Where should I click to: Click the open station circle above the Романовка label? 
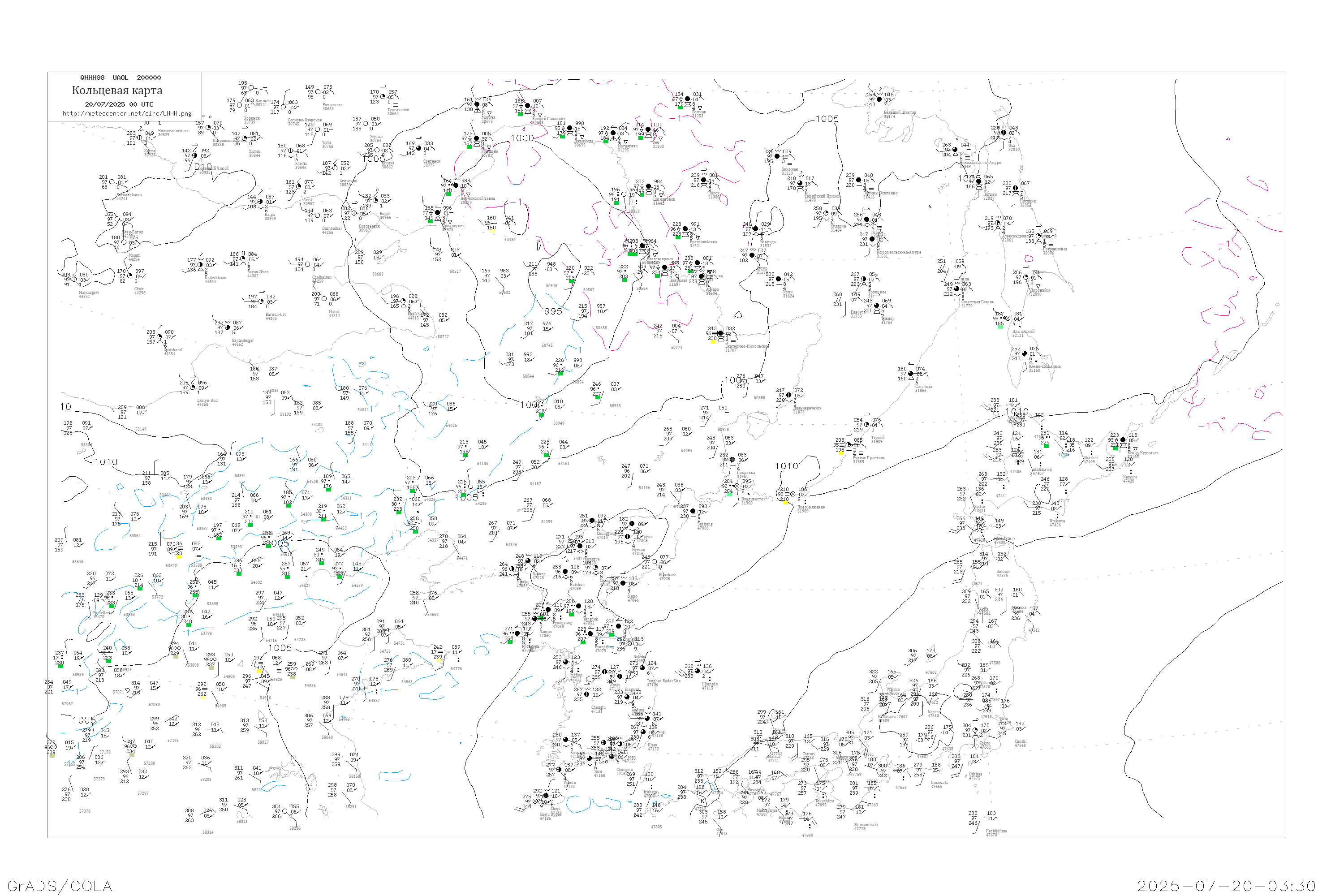click(318, 92)
